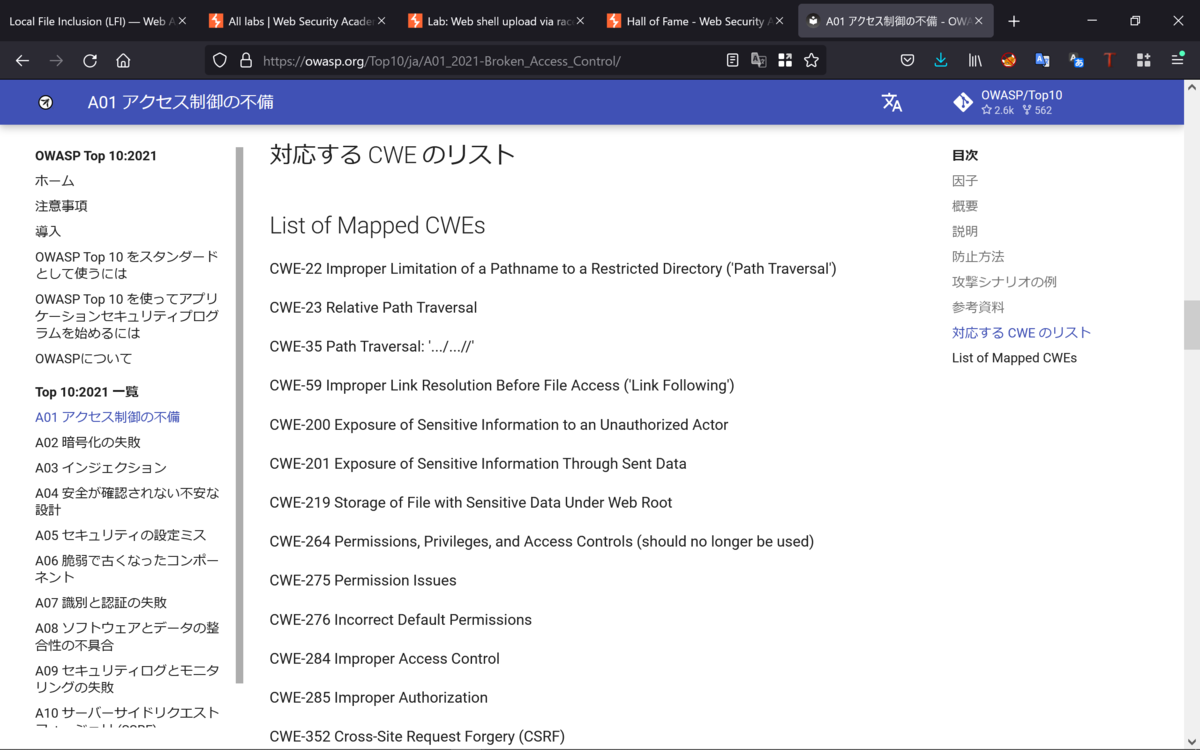Click the CWE-352 Cross-Site Request Forgery entry
This screenshot has height=750, width=1200.
pyautogui.click(x=417, y=737)
